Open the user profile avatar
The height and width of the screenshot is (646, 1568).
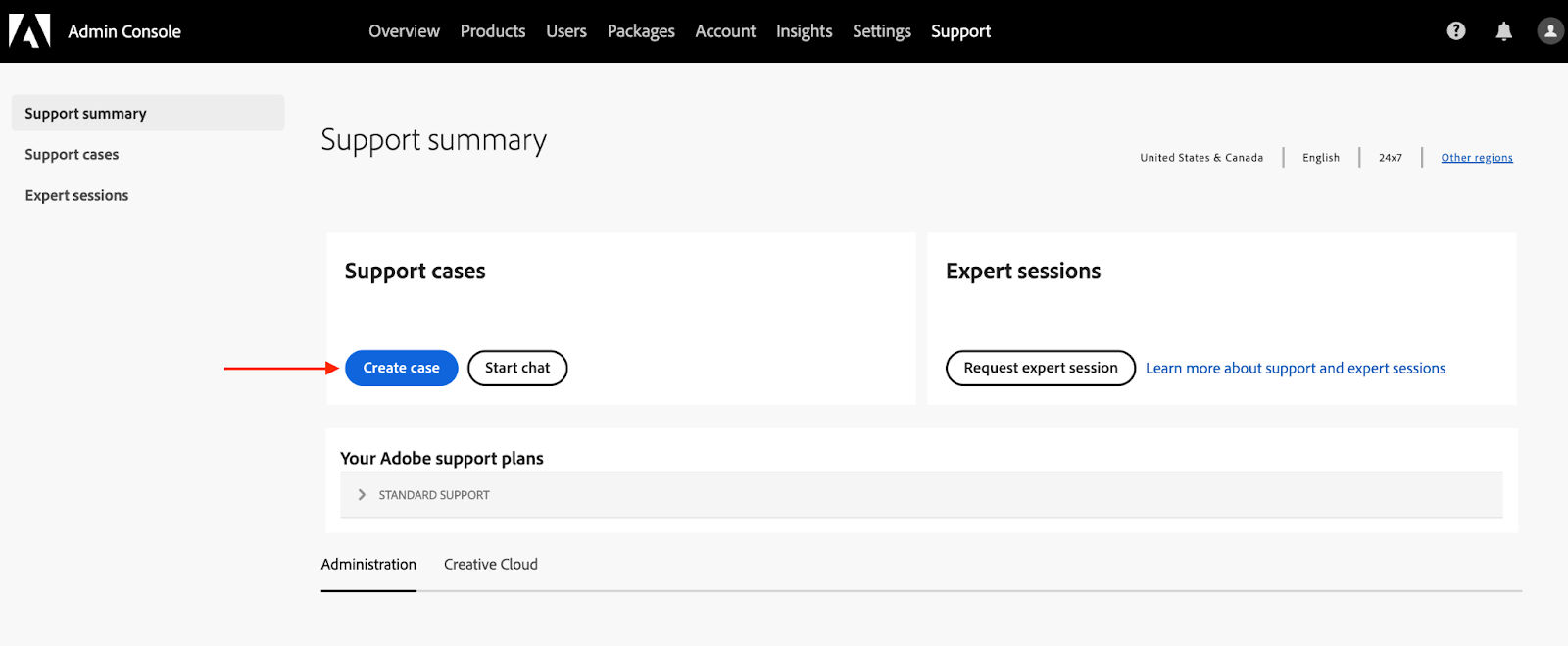[x=1550, y=31]
